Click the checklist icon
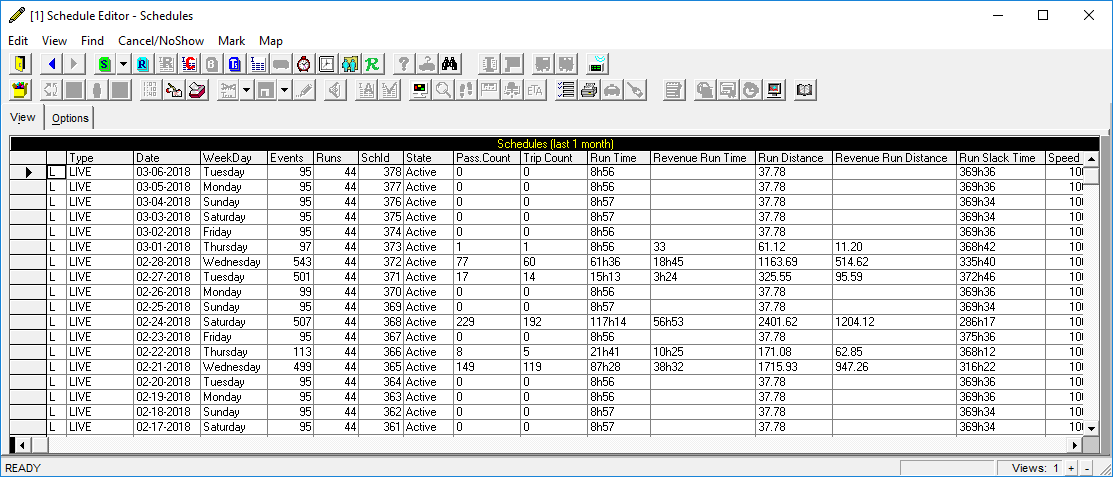The height and width of the screenshot is (477, 1113). (x=566, y=90)
